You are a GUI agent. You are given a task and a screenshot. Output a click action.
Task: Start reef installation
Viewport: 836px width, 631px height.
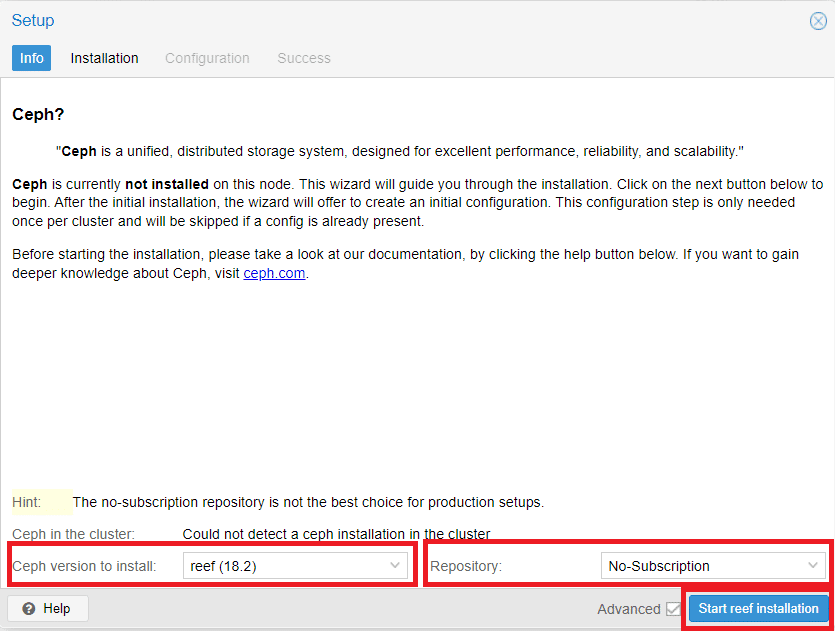tap(758, 609)
